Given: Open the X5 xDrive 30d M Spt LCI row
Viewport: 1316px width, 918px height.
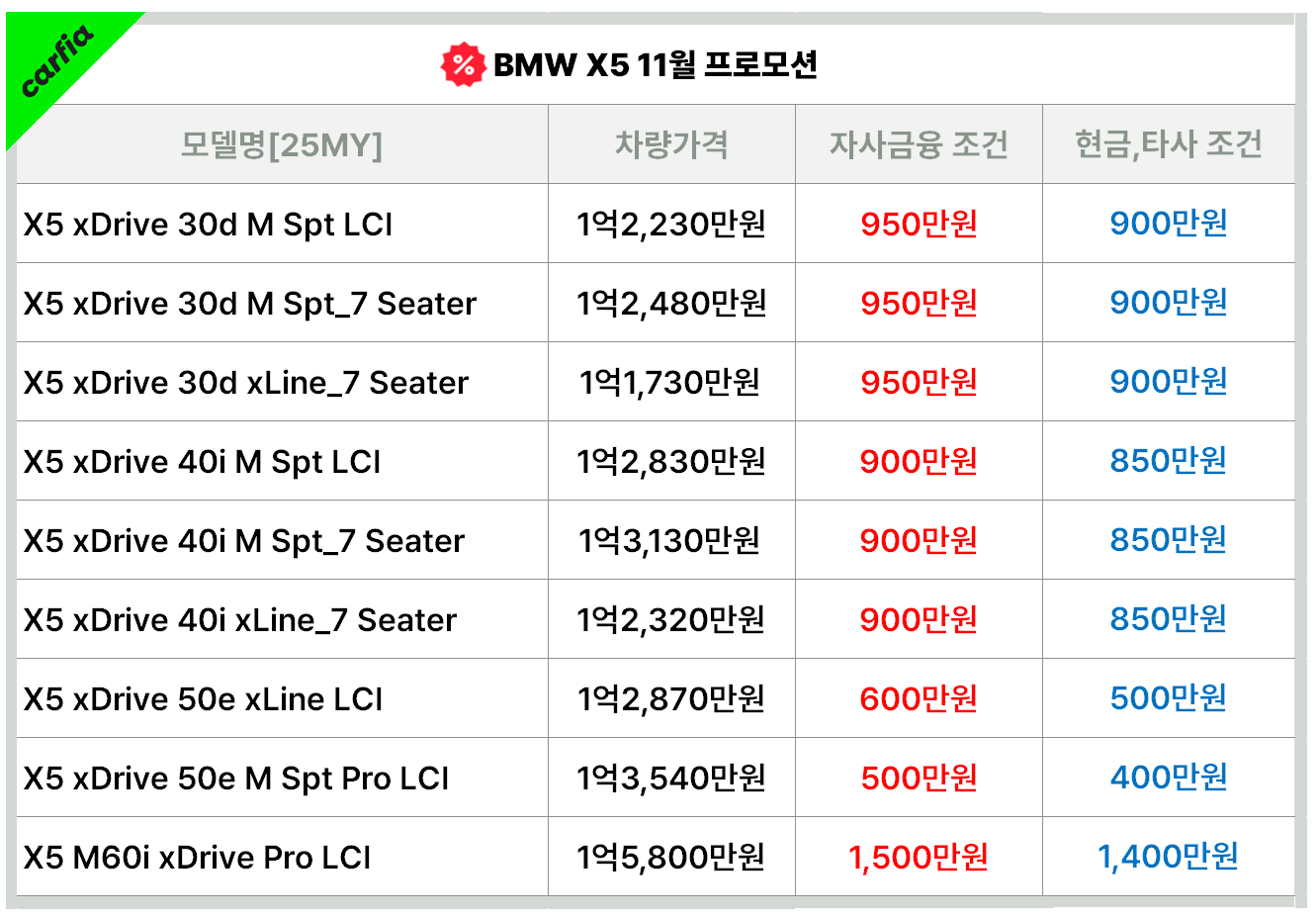Looking at the screenshot, I should click(x=209, y=225).
